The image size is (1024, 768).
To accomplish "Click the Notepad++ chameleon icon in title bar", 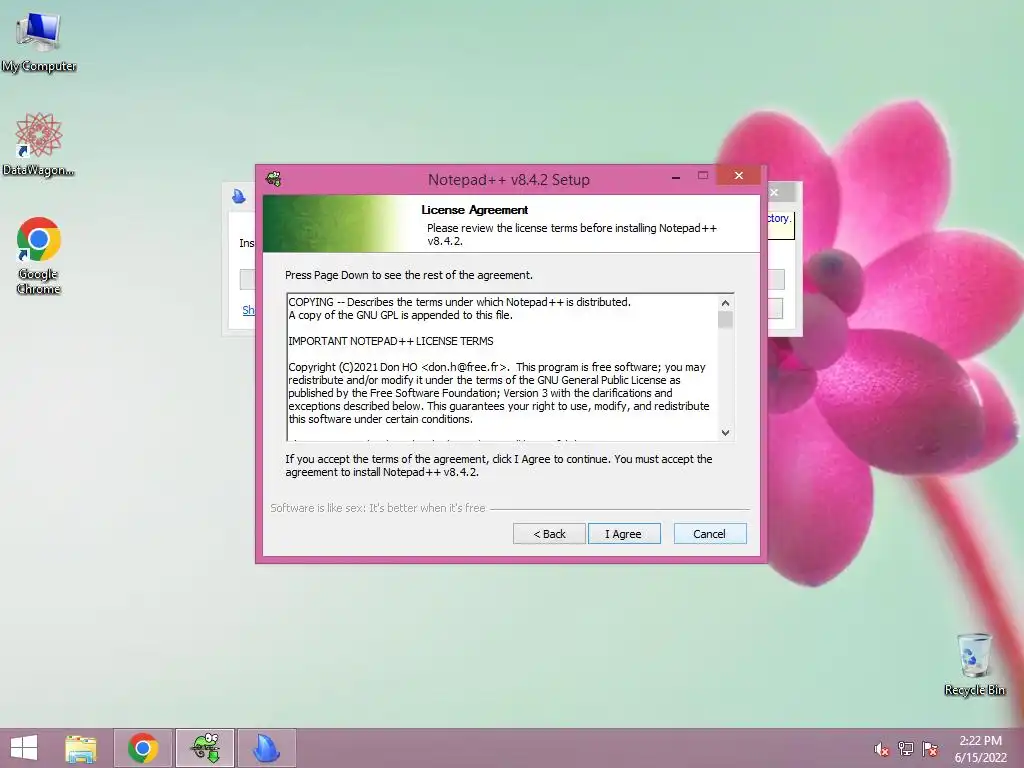I will pyautogui.click(x=274, y=178).
